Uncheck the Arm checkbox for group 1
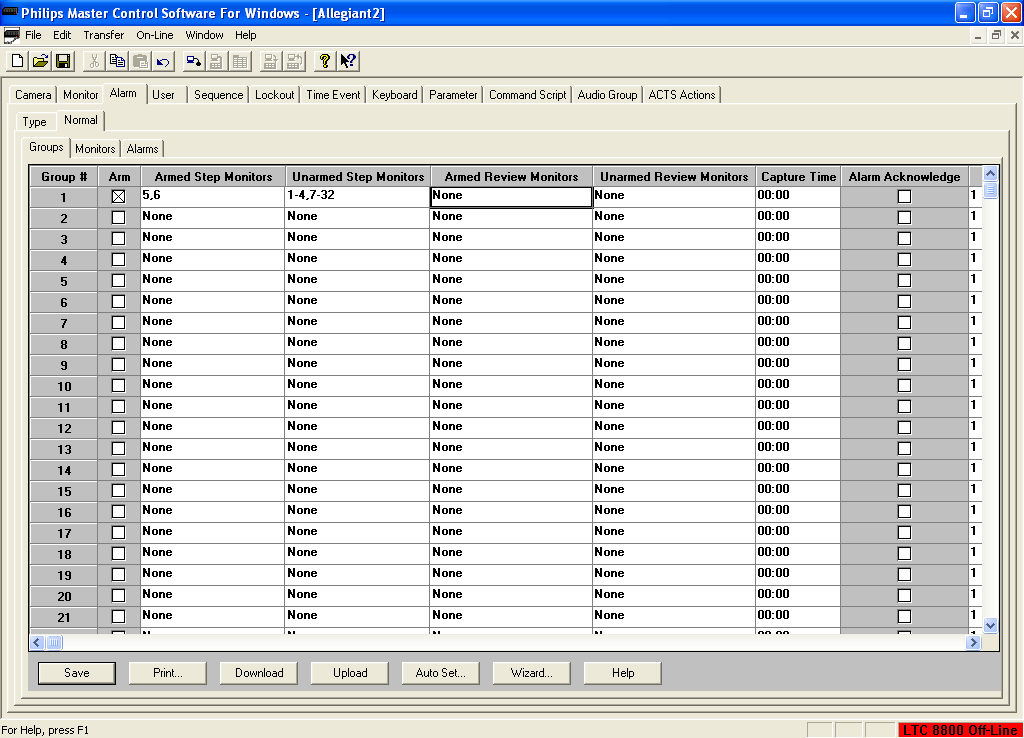1024x738 pixels. [118, 197]
